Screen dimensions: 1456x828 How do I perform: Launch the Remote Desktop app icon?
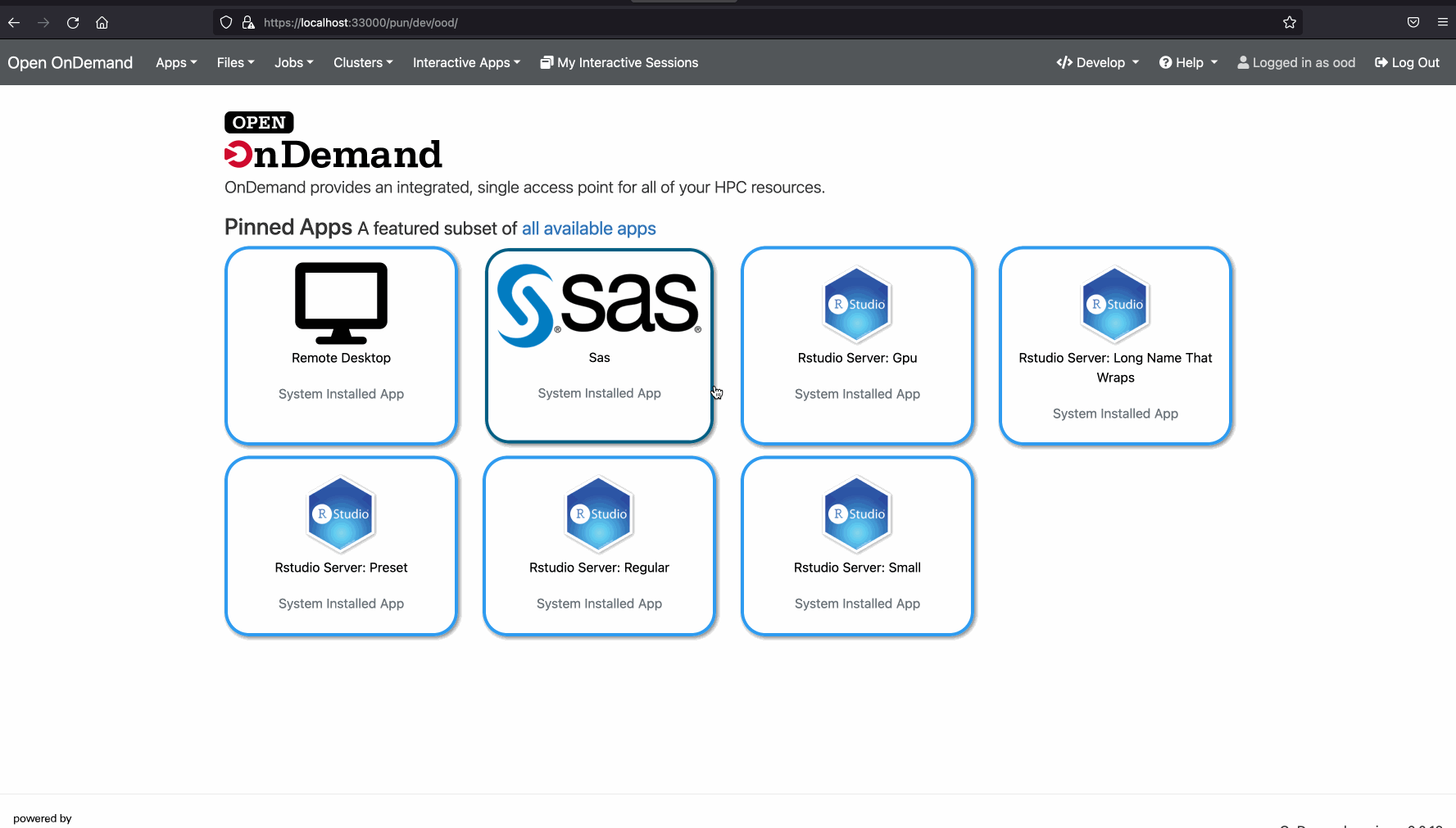coord(341,304)
